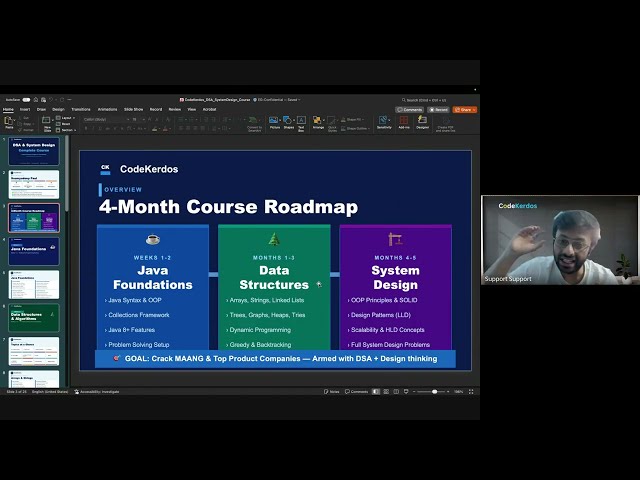Toggle Italic formatting button
The width and height of the screenshot is (640, 480).
93,129
